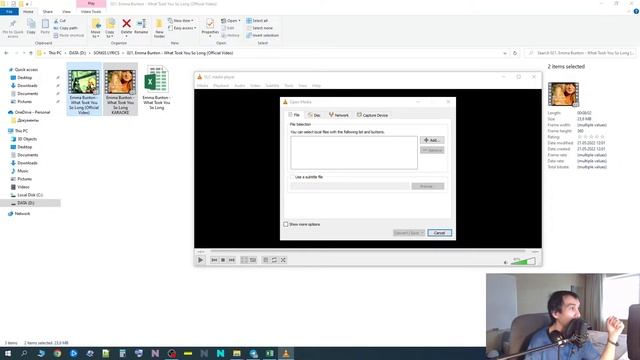Open the Explorer View tab
The width and height of the screenshot is (640, 360).
66,11
